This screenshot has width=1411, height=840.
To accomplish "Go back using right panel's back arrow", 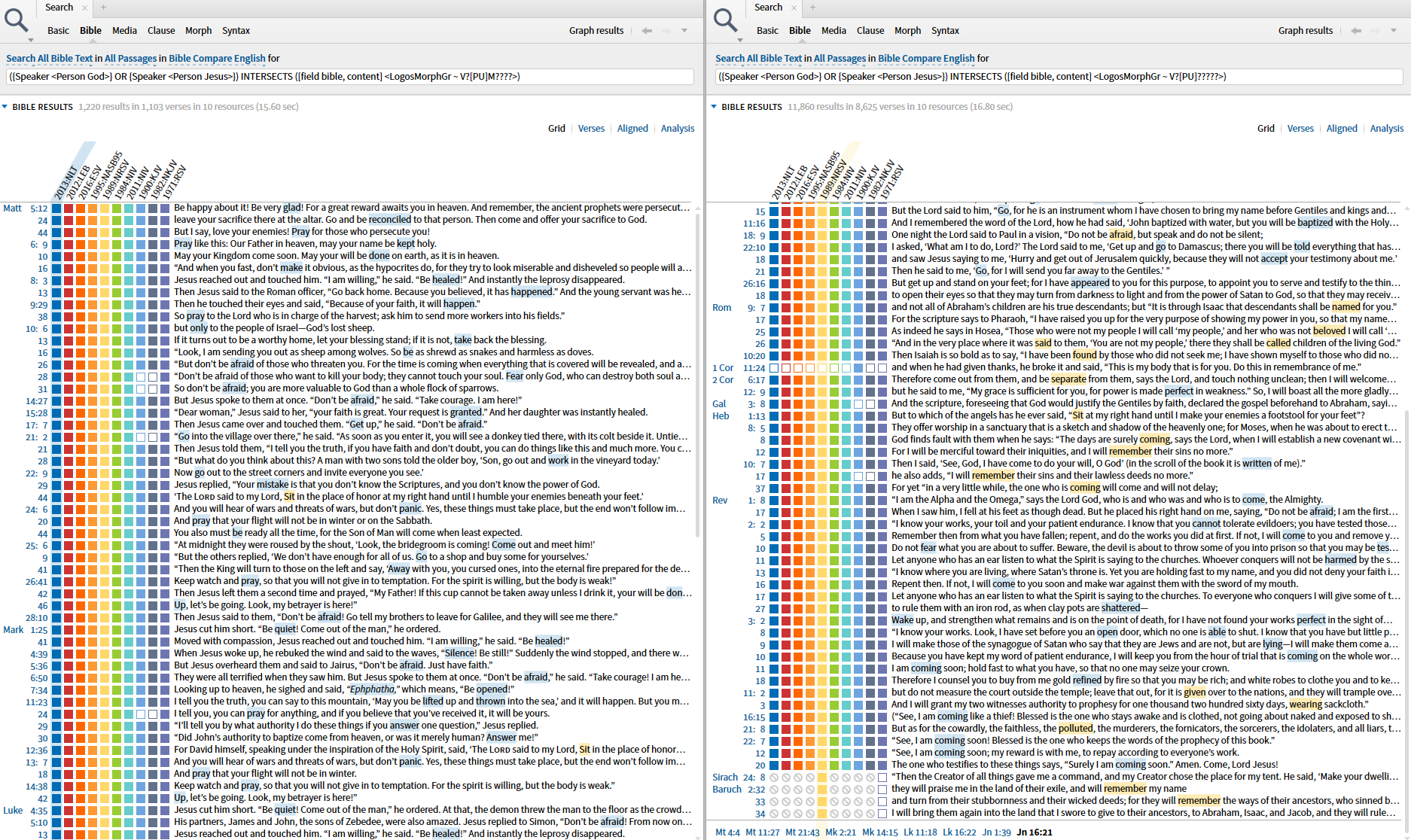I will [x=1356, y=31].
